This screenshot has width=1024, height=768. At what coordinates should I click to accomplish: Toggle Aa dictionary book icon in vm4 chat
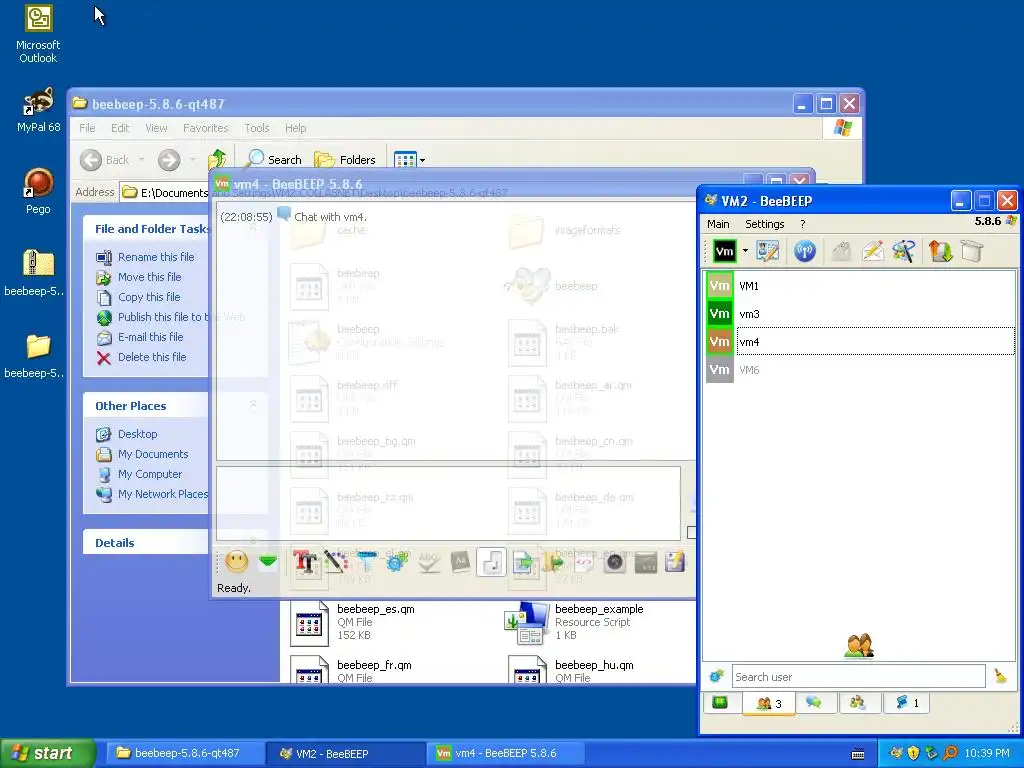point(460,562)
